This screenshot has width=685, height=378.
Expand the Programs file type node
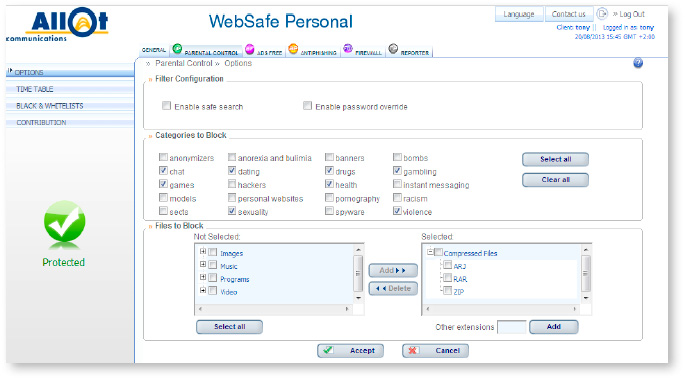(x=203, y=277)
